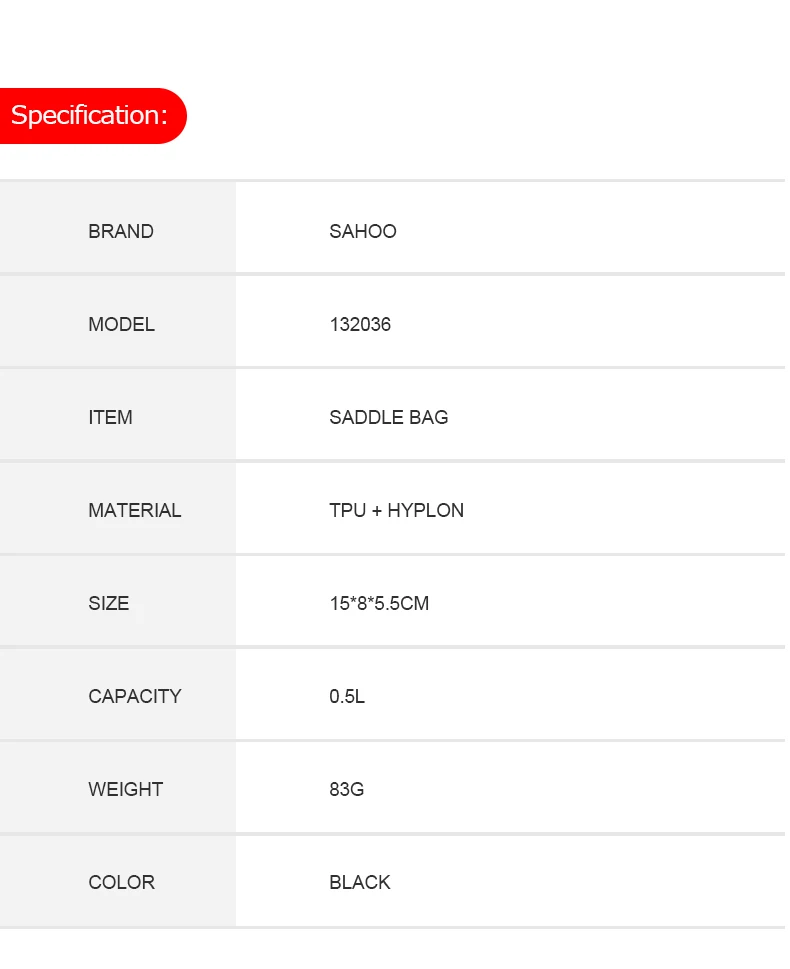Click the 83G weight value
The height and width of the screenshot is (969, 790).
coord(346,789)
